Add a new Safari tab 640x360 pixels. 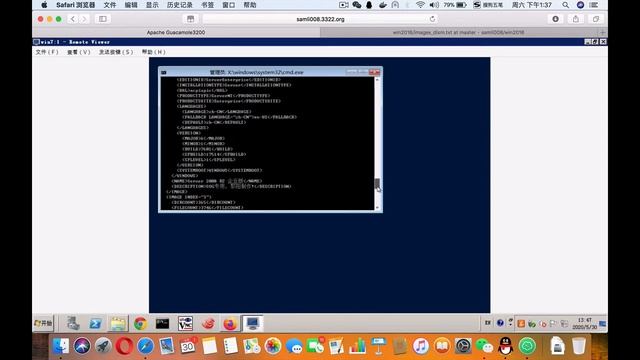[x=602, y=32]
